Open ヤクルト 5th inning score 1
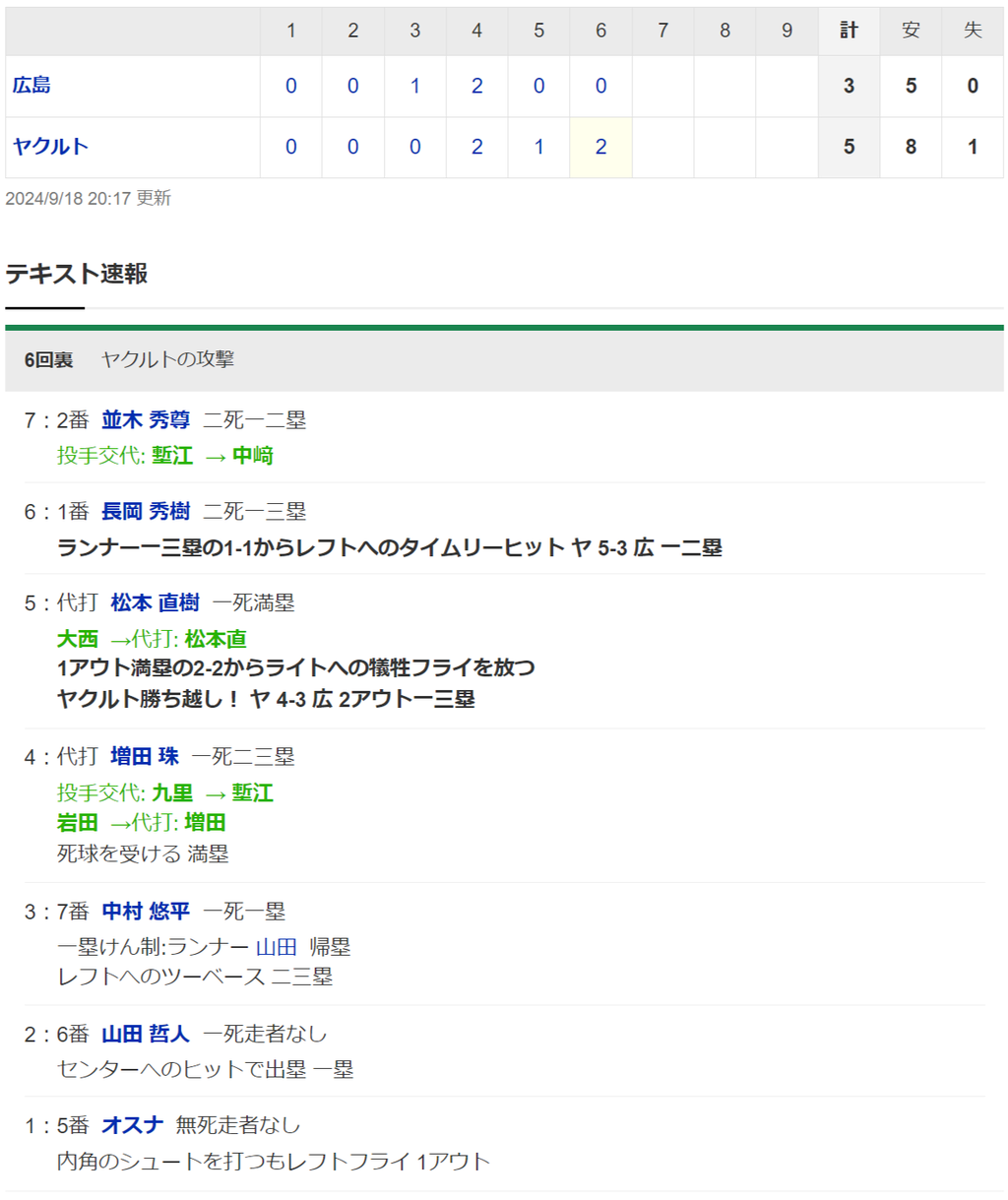 tap(538, 147)
